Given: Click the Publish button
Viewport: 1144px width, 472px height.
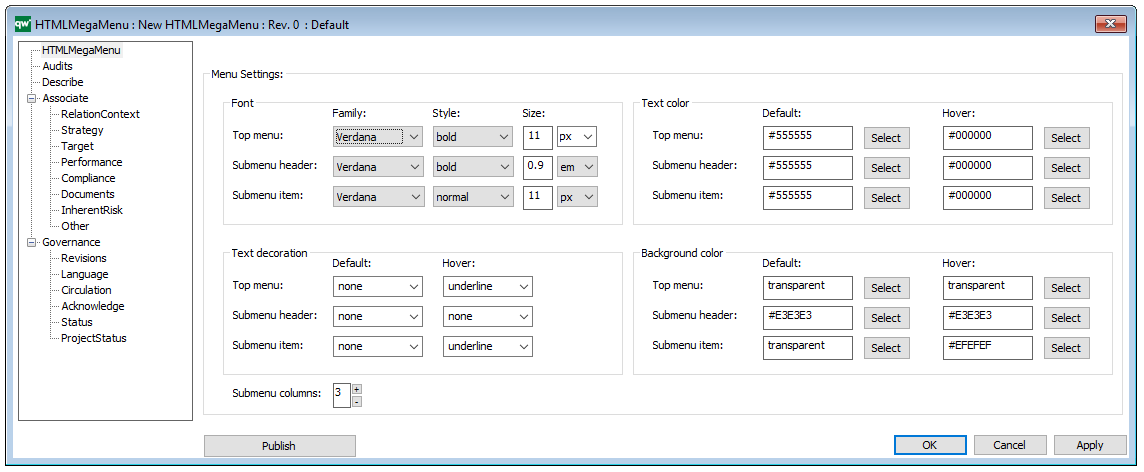Looking at the screenshot, I should pos(279,446).
